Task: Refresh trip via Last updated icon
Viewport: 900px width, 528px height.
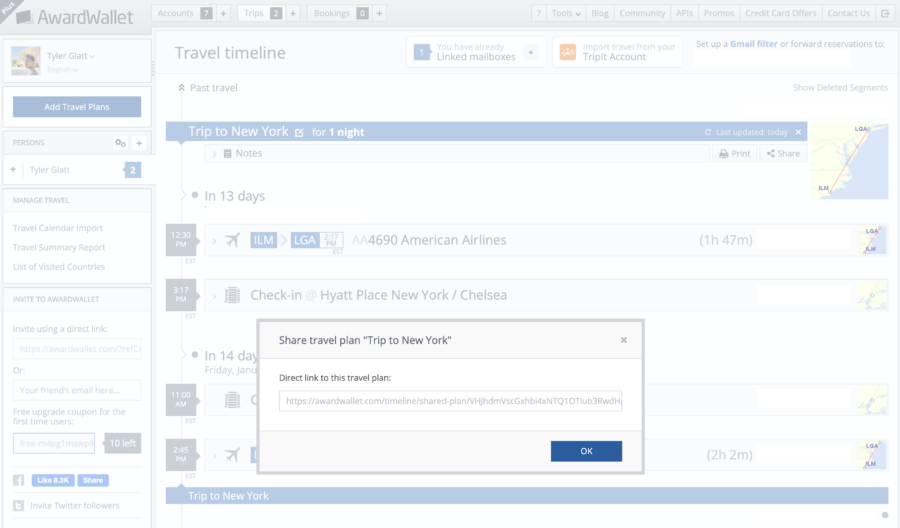Action: point(708,133)
